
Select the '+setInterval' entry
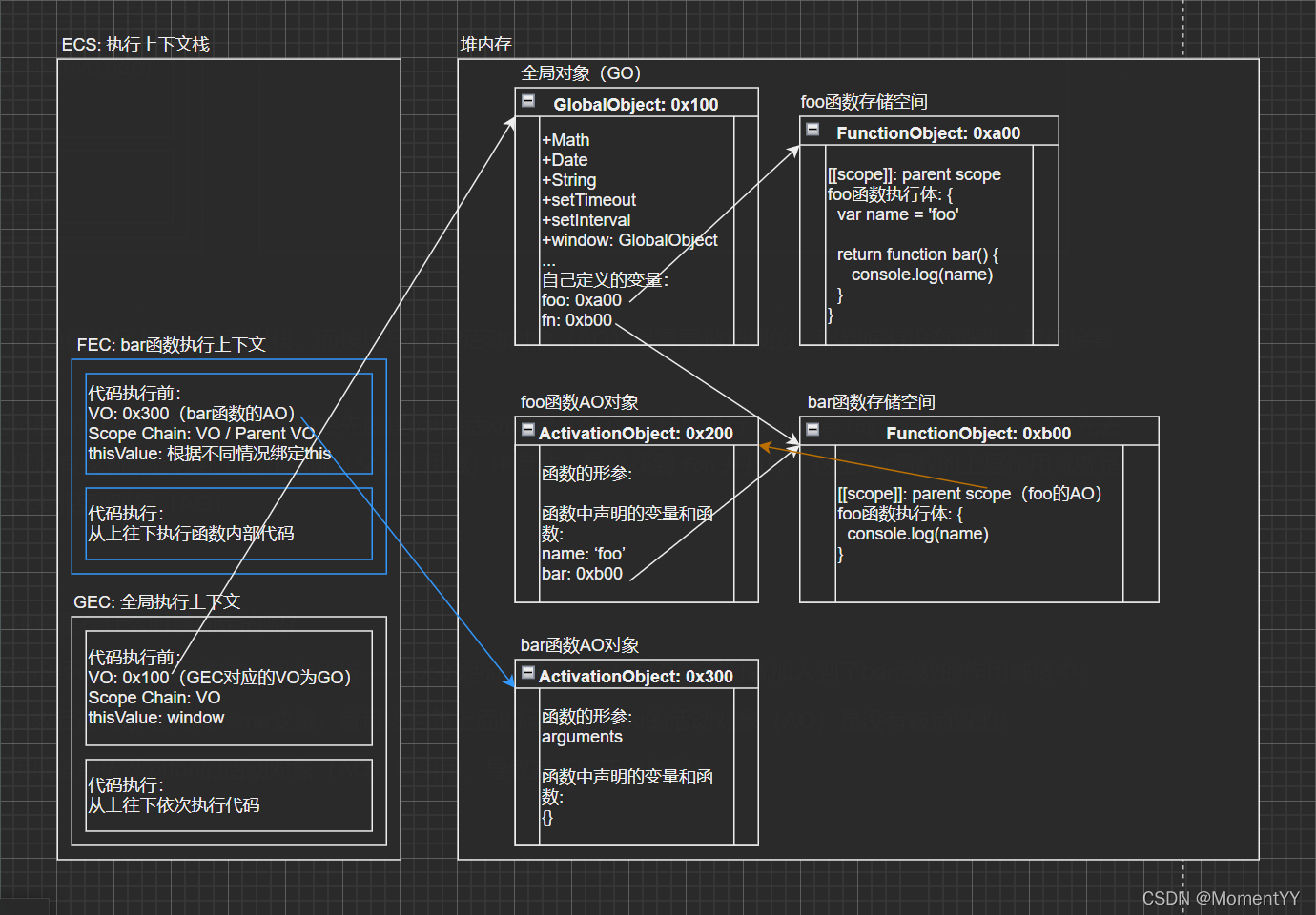(x=586, y=220)
